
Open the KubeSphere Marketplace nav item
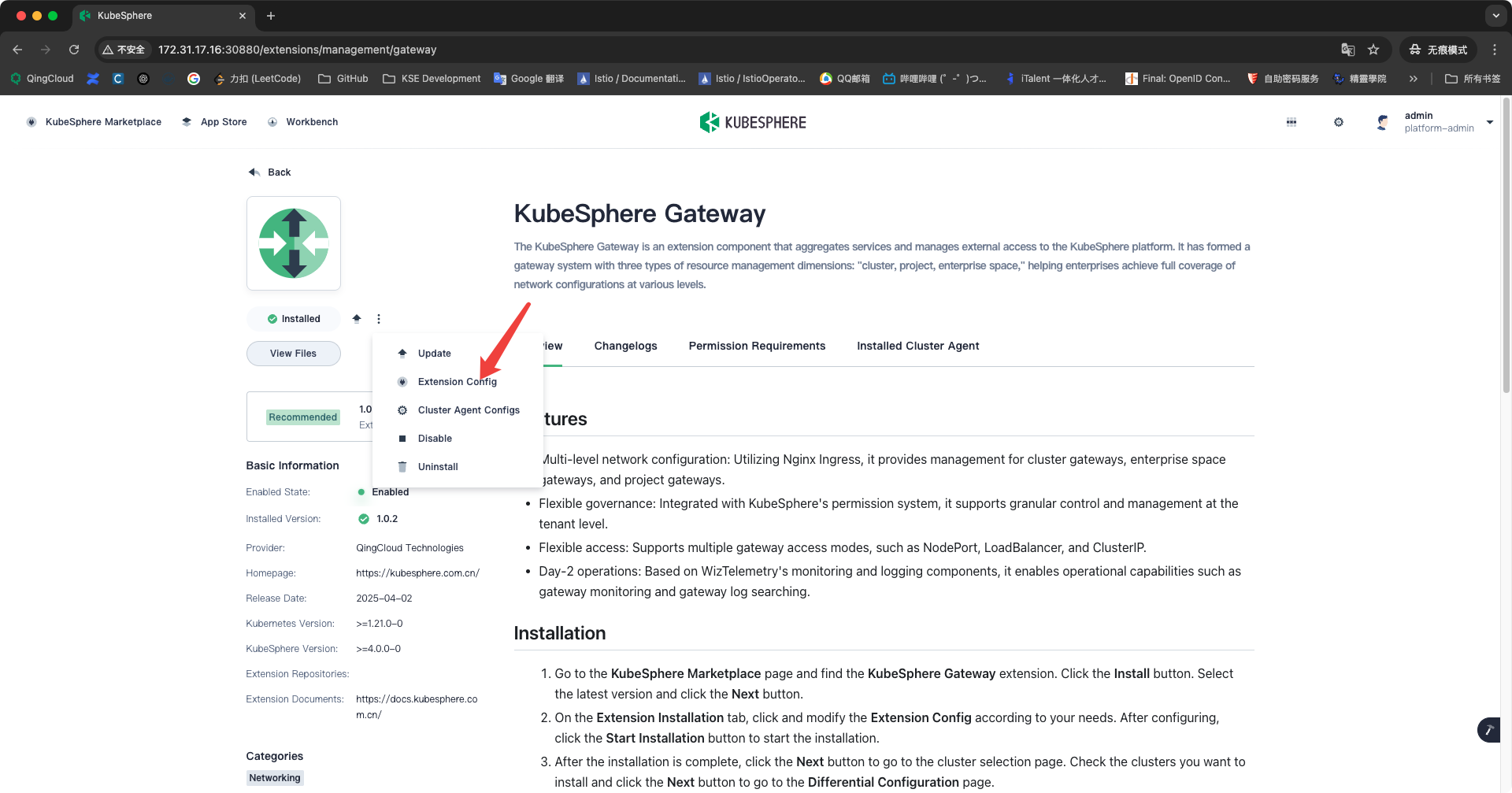click(x=94, y=122)
